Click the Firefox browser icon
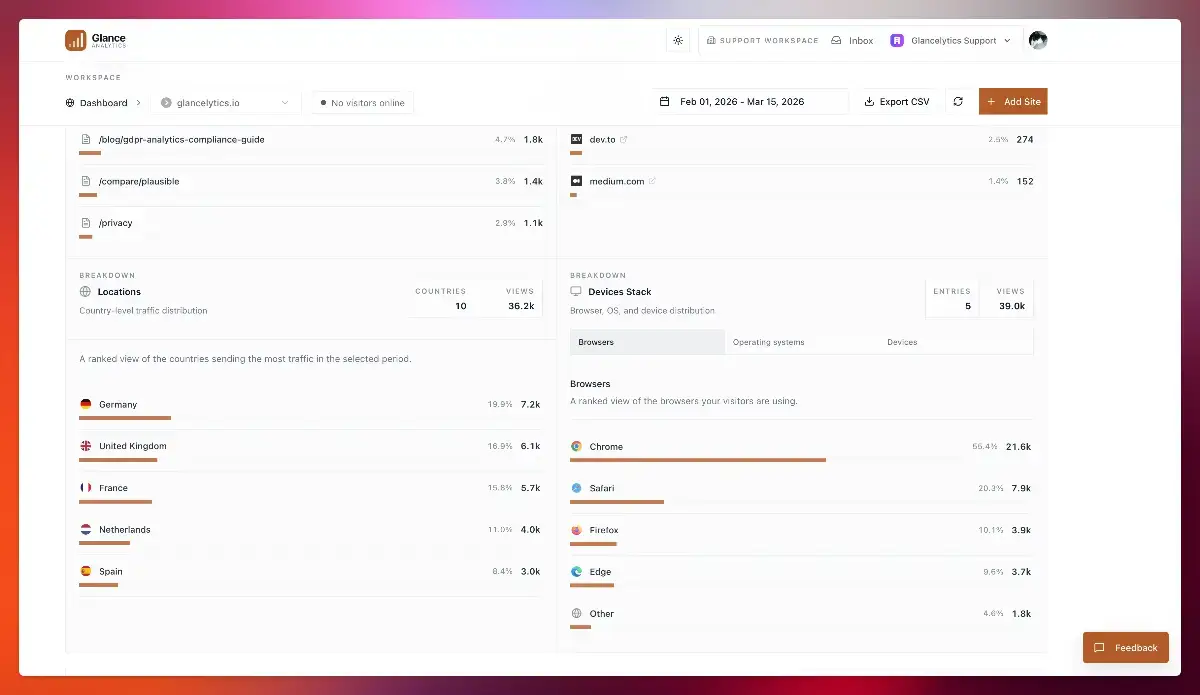1200x695 pixels. (576, 530)
